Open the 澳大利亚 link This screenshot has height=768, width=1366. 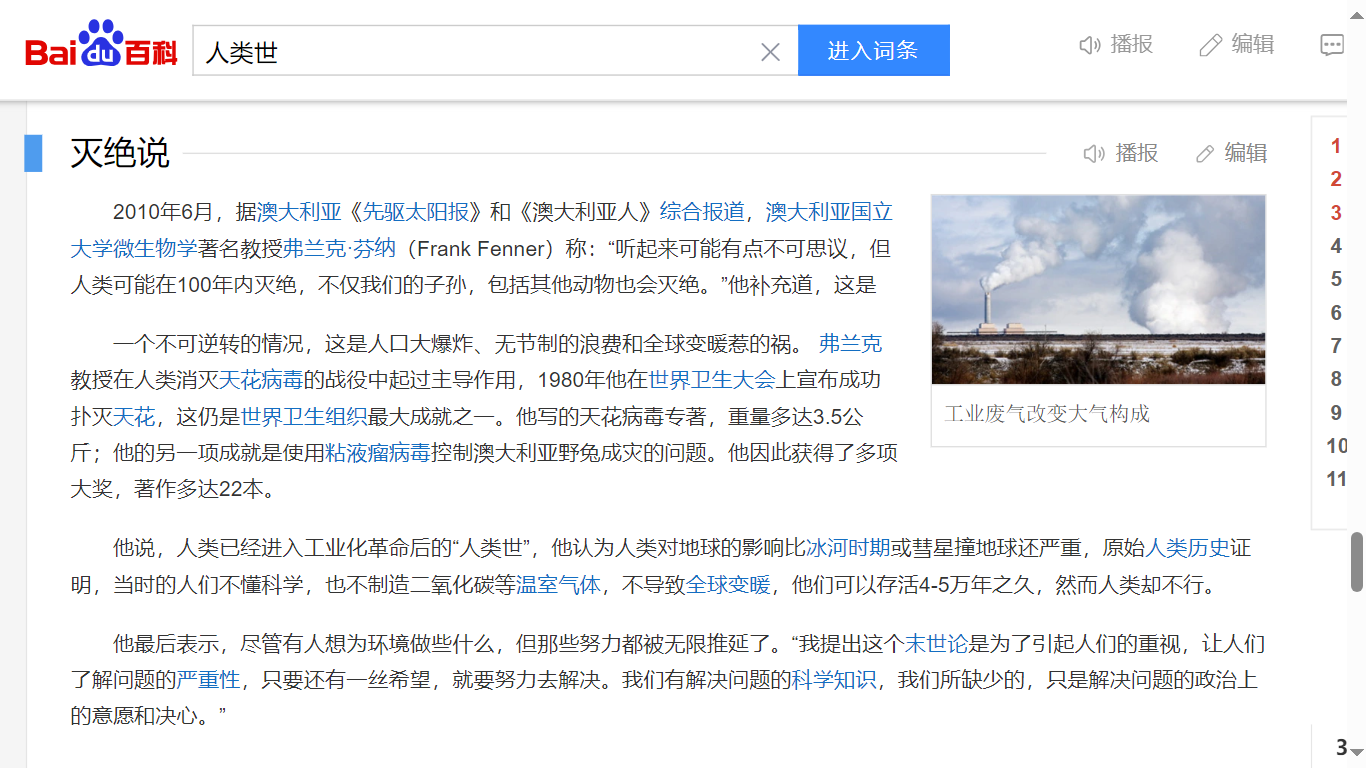tap(300, 212)
